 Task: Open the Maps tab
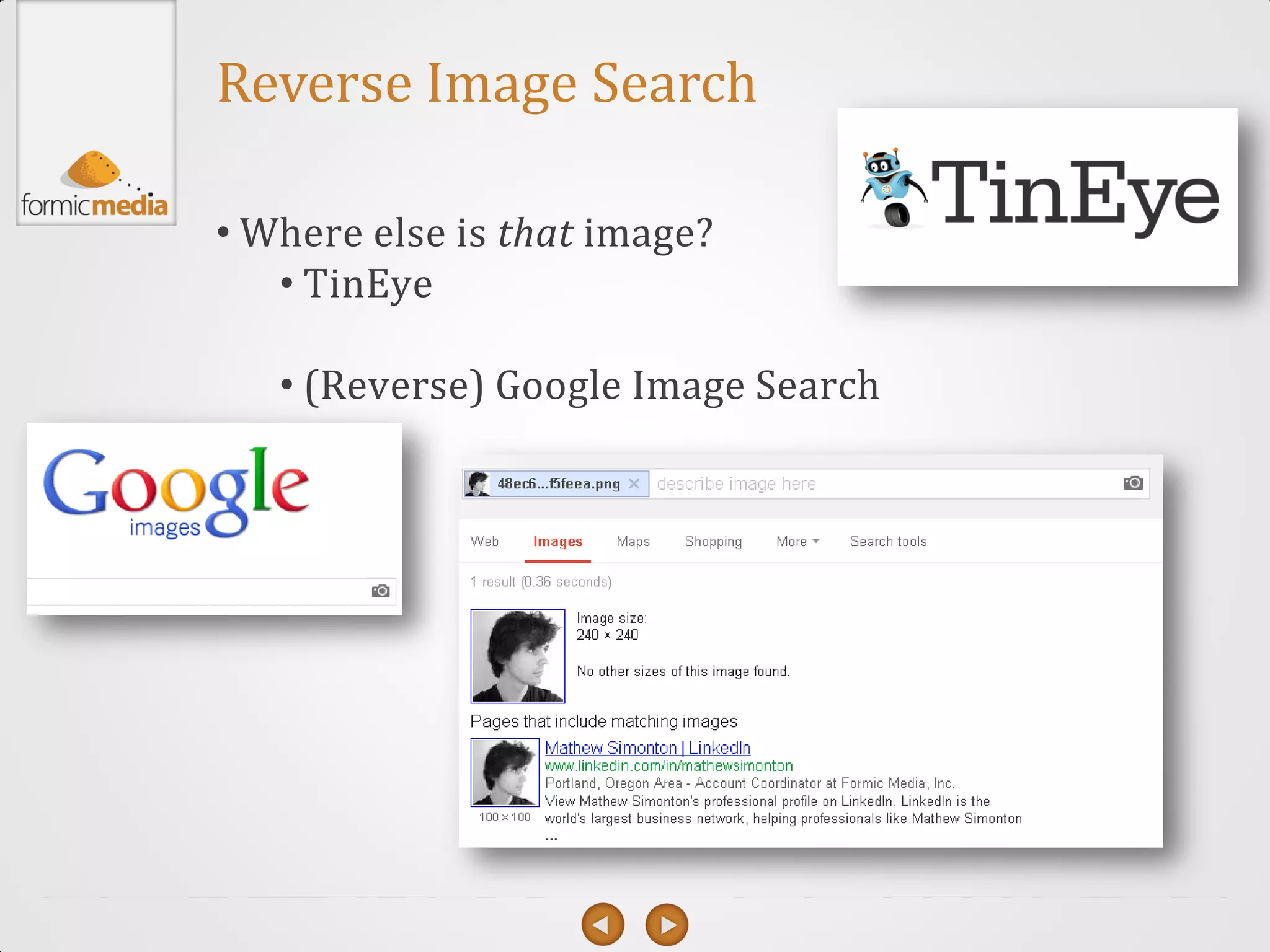point(633,541)
